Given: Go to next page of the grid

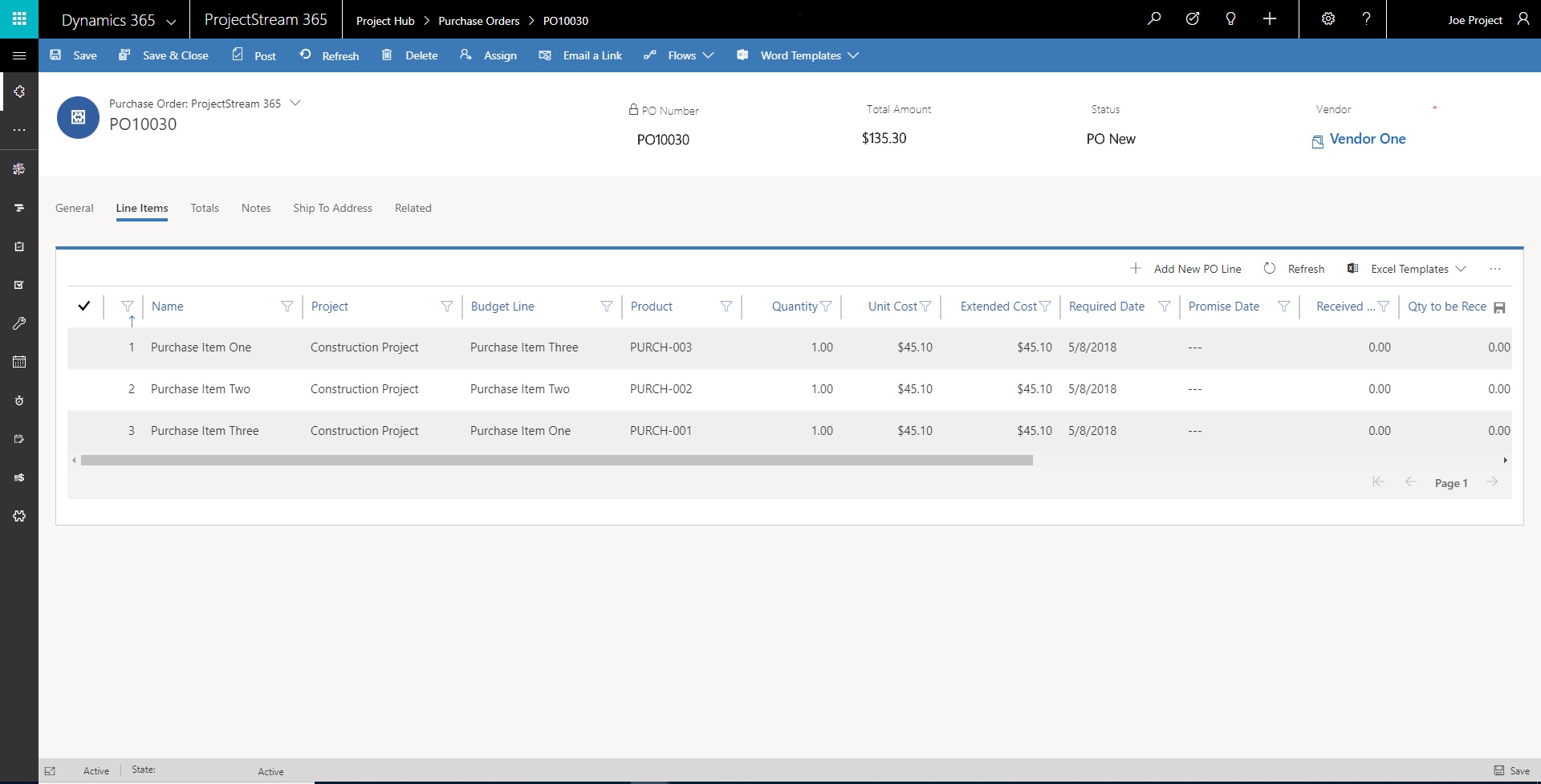Looking at the screenshot, I should (1492, 482).
